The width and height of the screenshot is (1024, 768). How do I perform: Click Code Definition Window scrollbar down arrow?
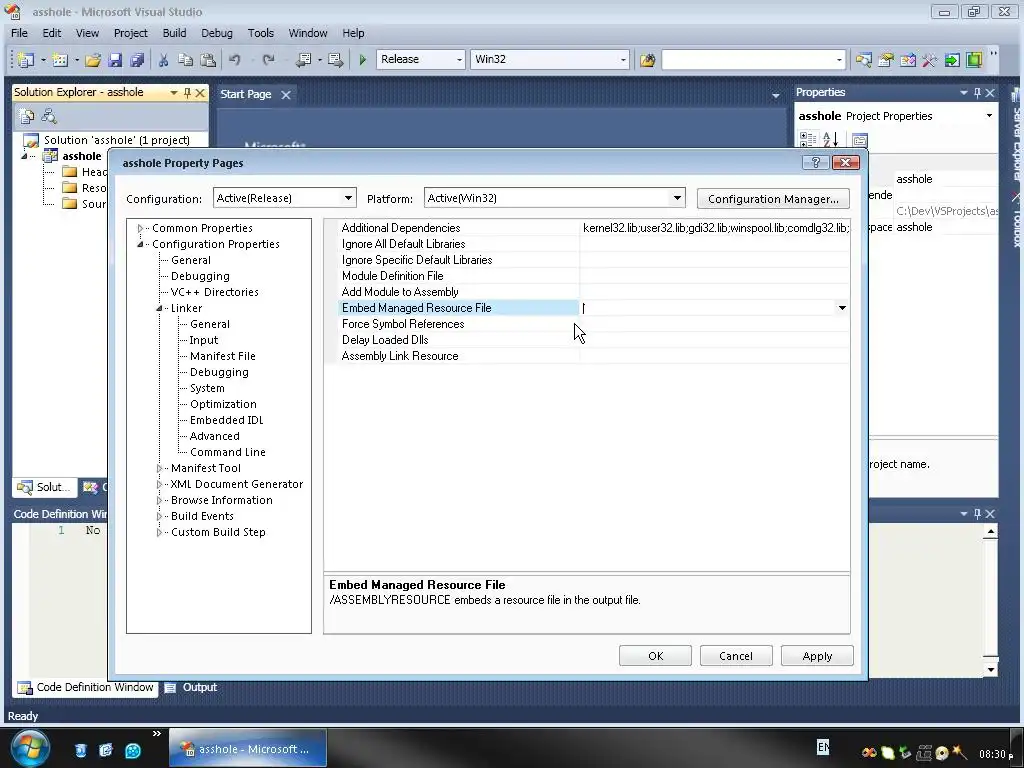point(990,669)
